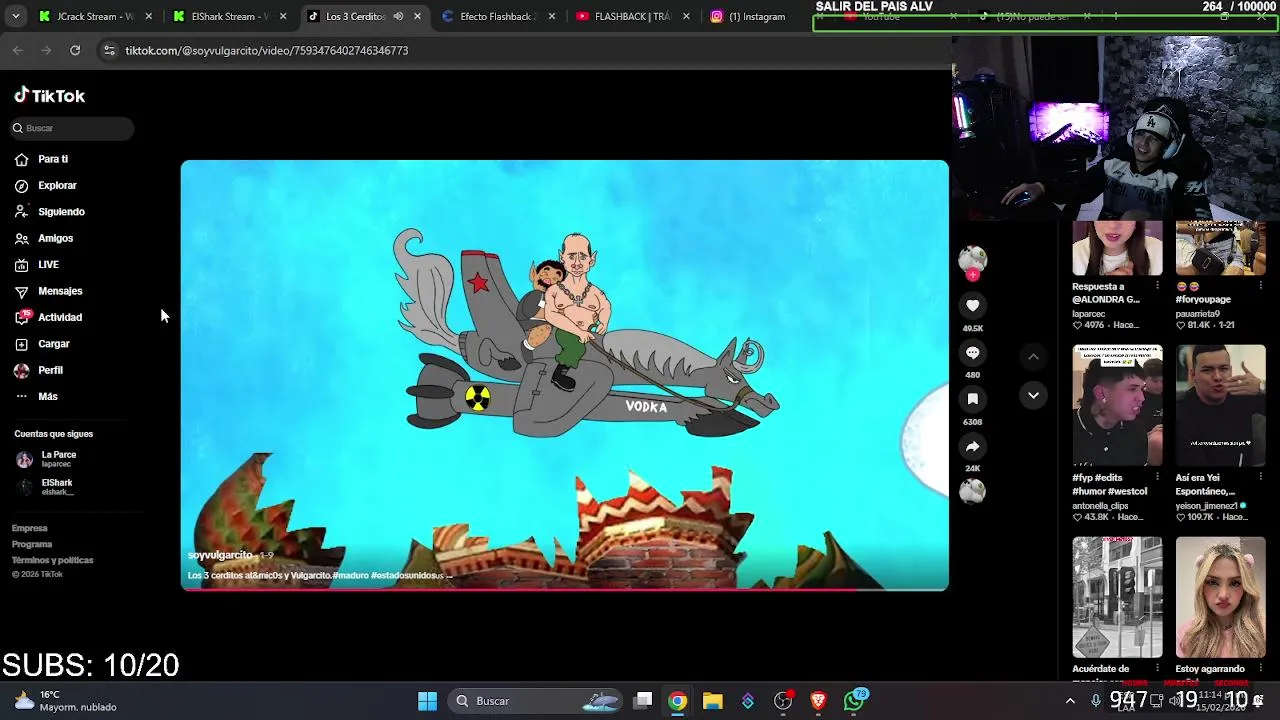
Task: Click the TikTok logo
Action: pyautogui.click(x=50, y=96)
